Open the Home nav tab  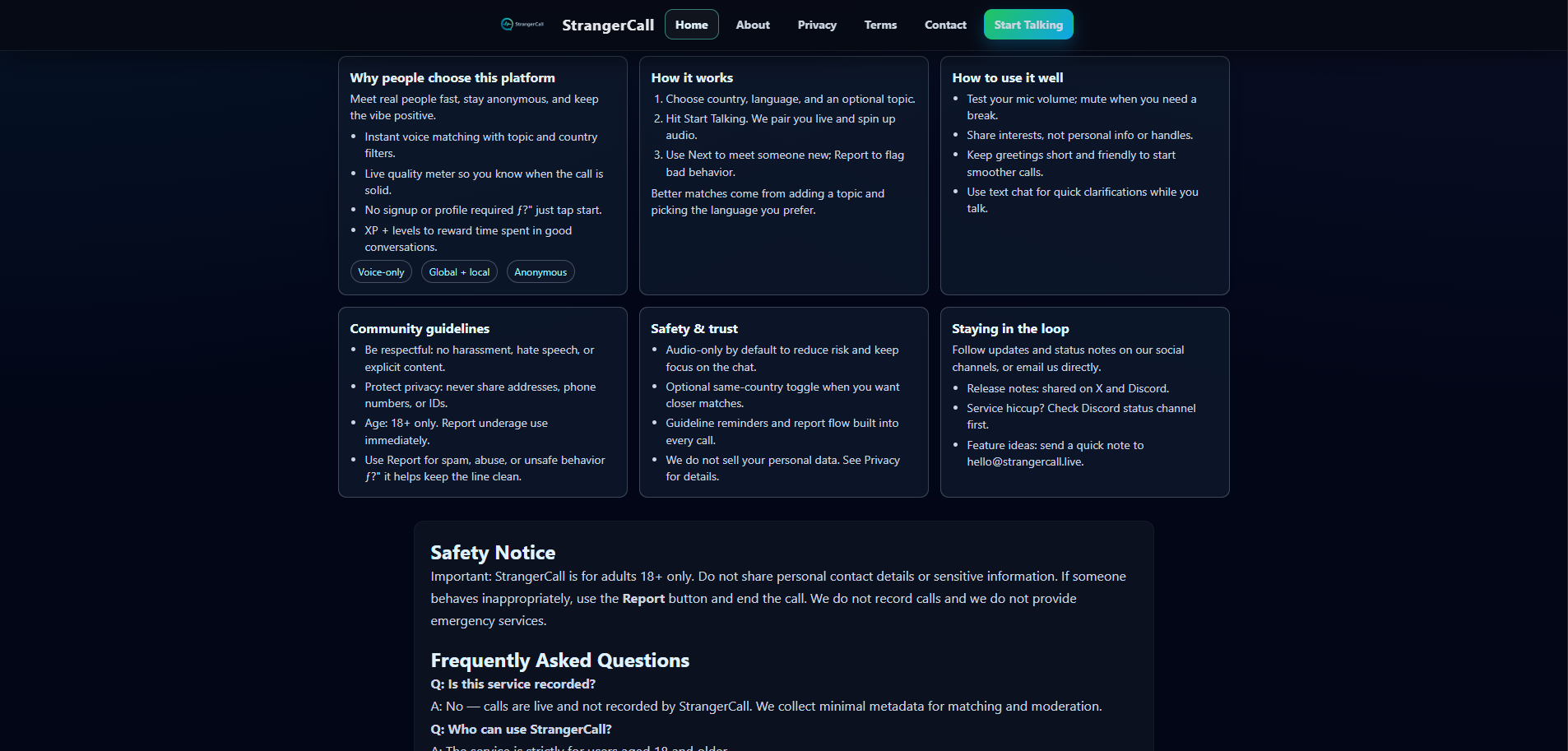coord(692,25)
